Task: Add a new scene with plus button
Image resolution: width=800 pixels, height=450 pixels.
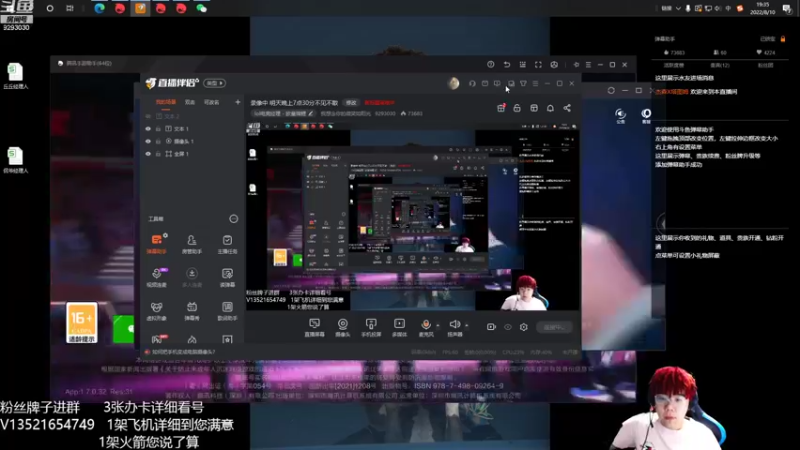Action: coord(237,102)
